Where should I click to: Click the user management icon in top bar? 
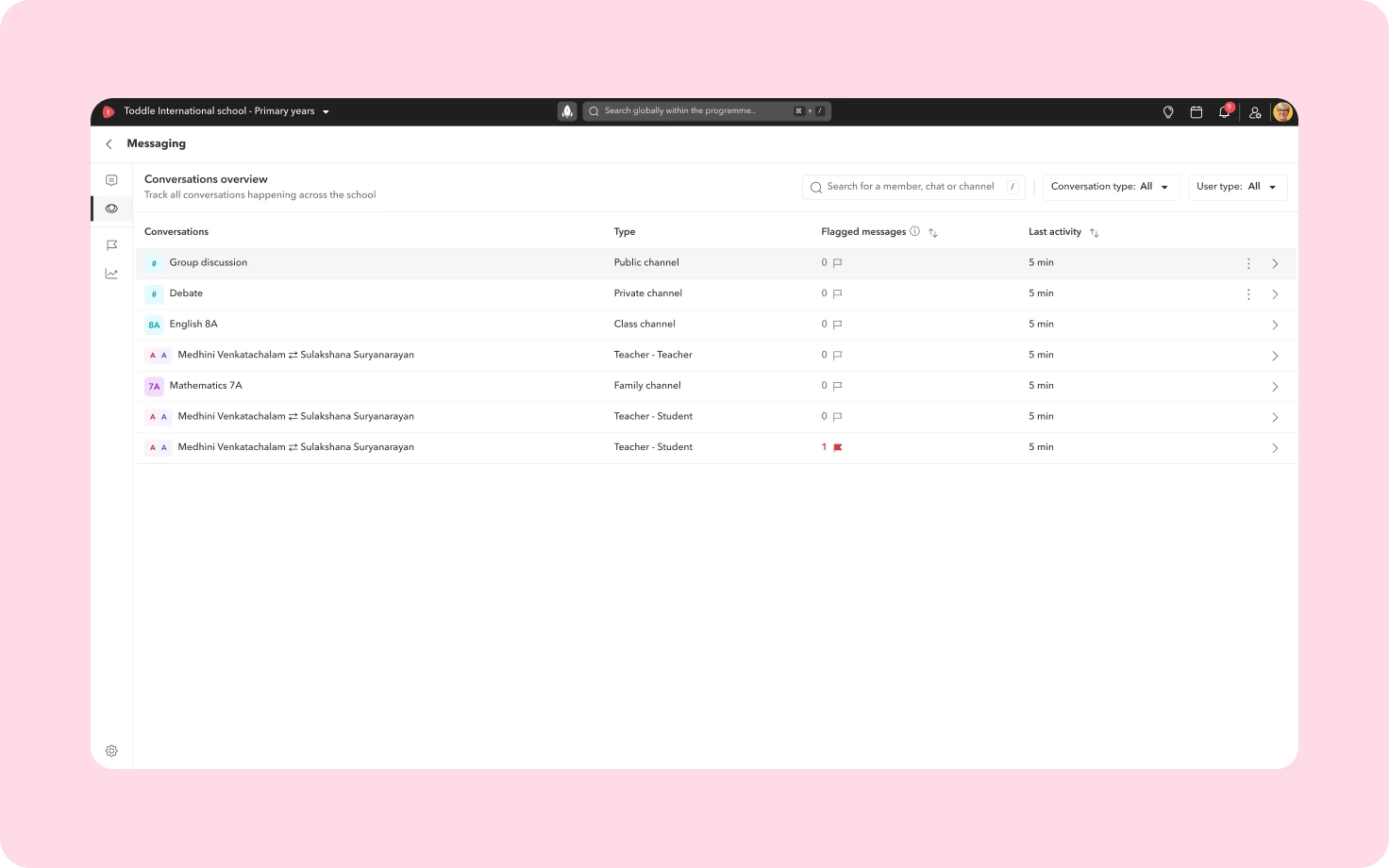(1255, 112)
